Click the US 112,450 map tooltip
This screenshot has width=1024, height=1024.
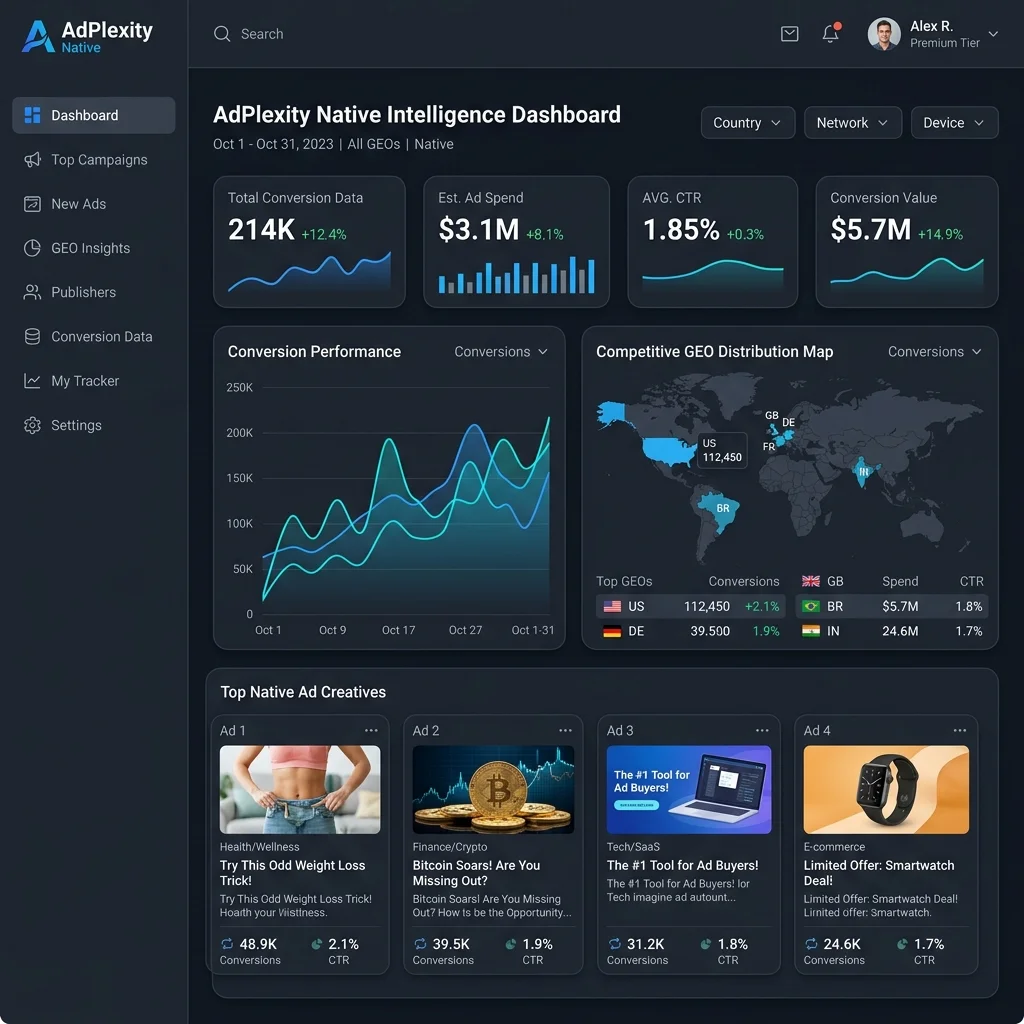click(x=722, y=450)
